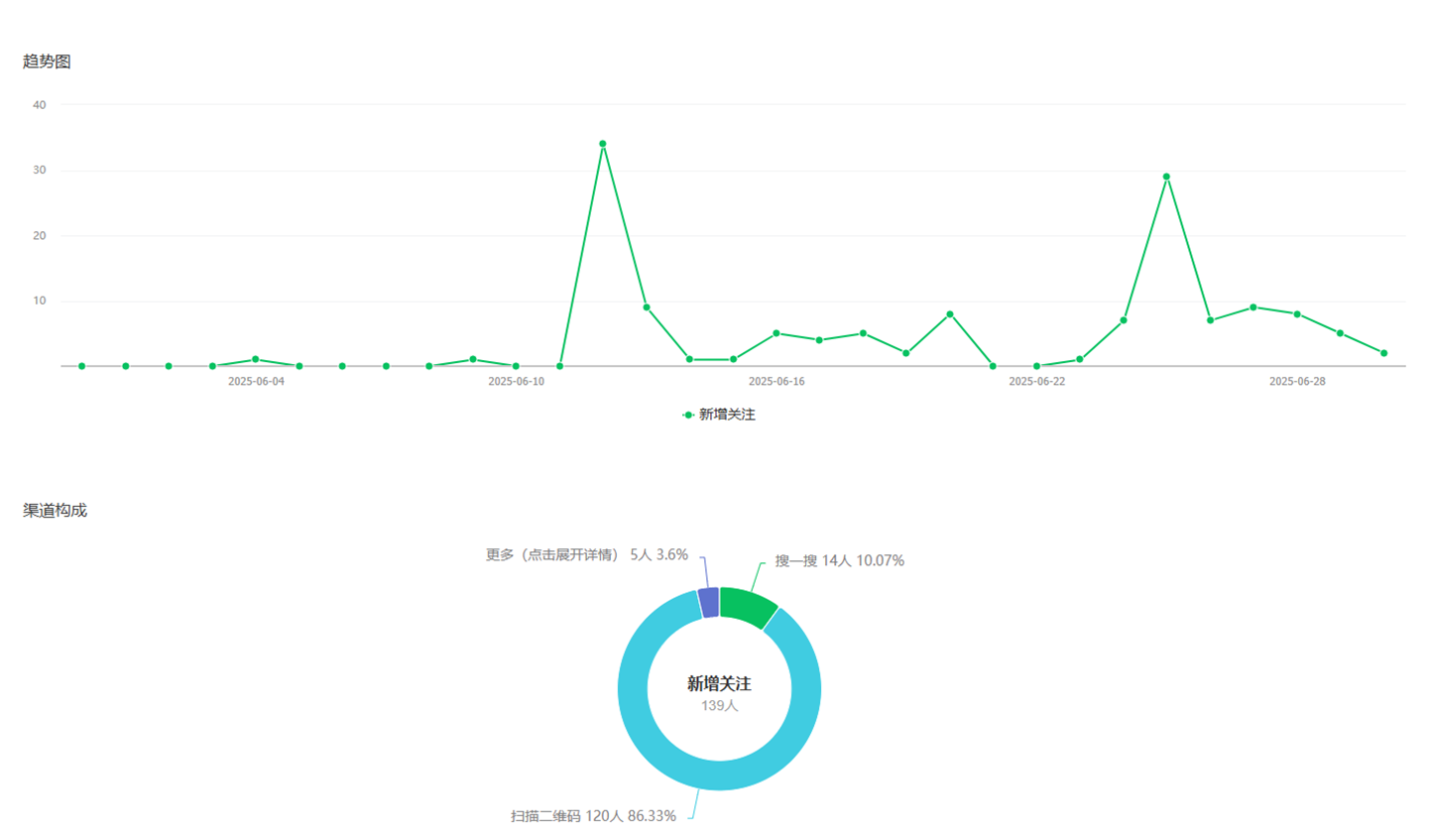Click the 139人 donut center text

coord(719,706)
